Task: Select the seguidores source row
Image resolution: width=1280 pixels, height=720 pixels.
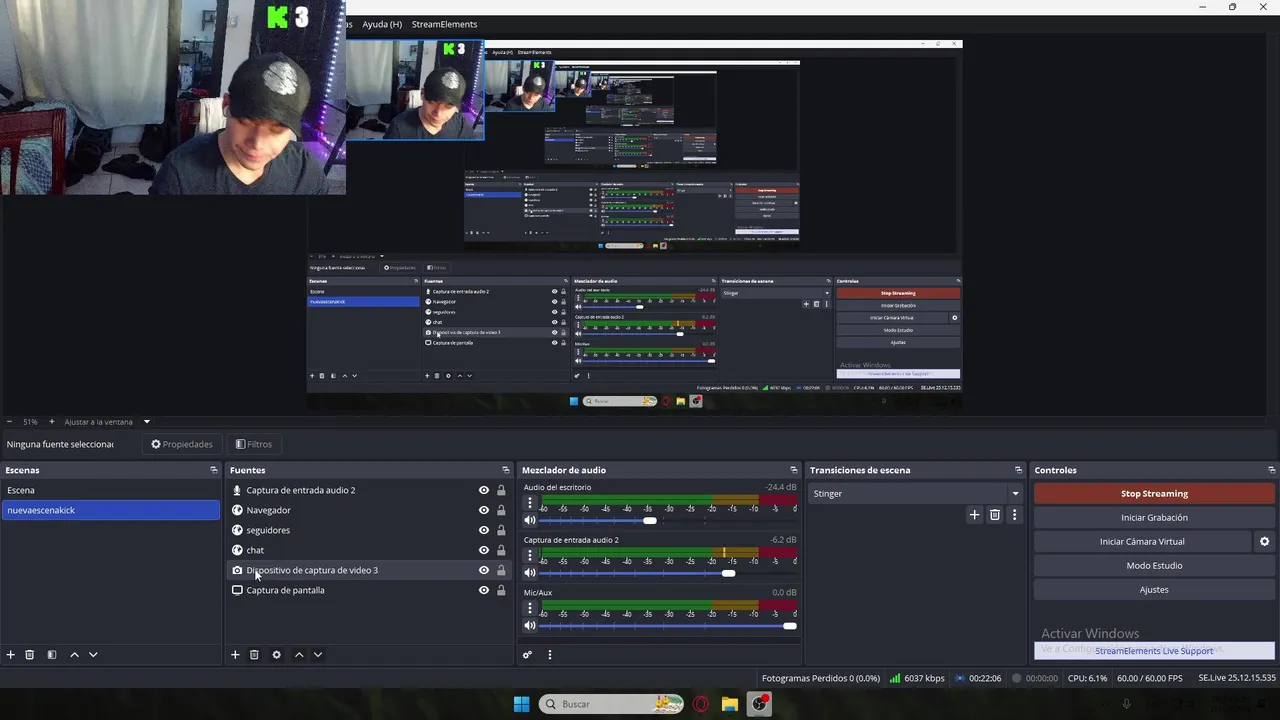Action: coord(368,530)
